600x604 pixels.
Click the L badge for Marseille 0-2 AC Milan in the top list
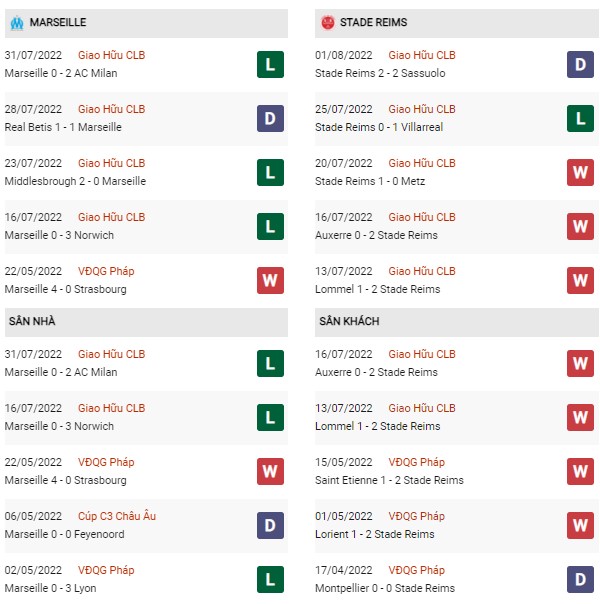[x=270, y=64]
